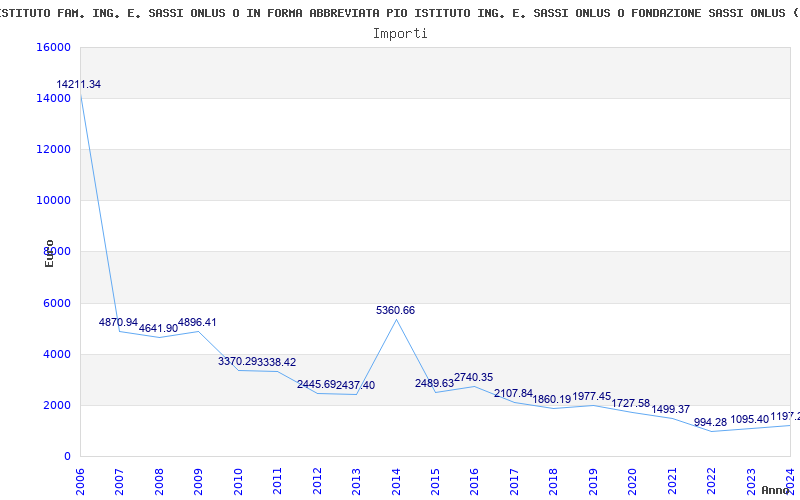800x500 pixels.
Task: Click the 2015 x-axis year
Action: [435, 482]
